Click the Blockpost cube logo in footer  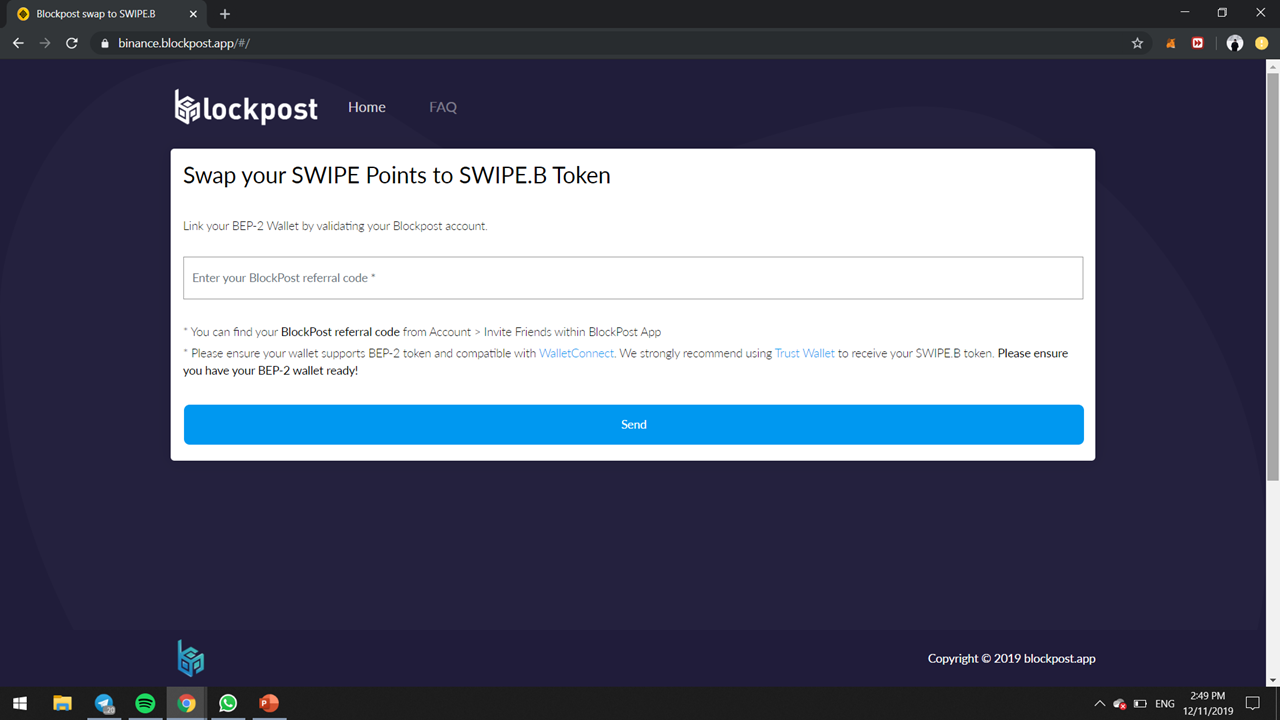coord(191,658)
